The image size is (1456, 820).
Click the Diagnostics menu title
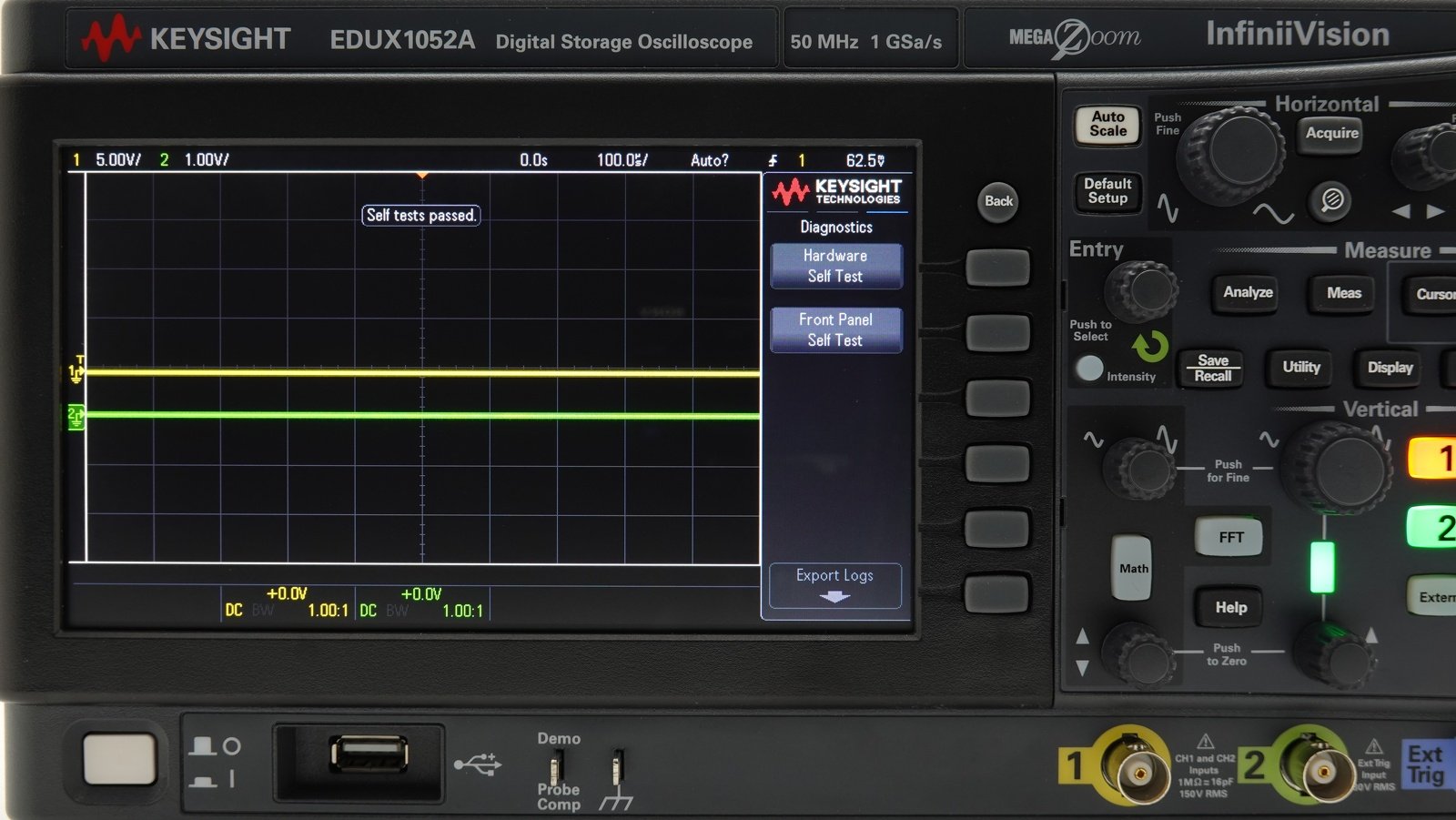pyautogui.click(x=836, y=228)
